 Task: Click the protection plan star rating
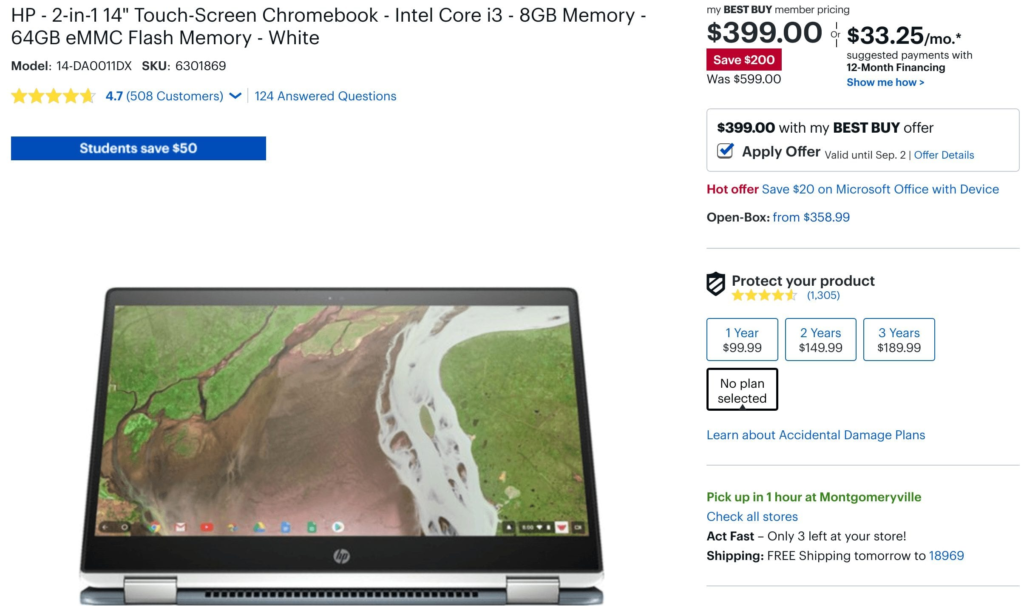click(x=764, y=296)
